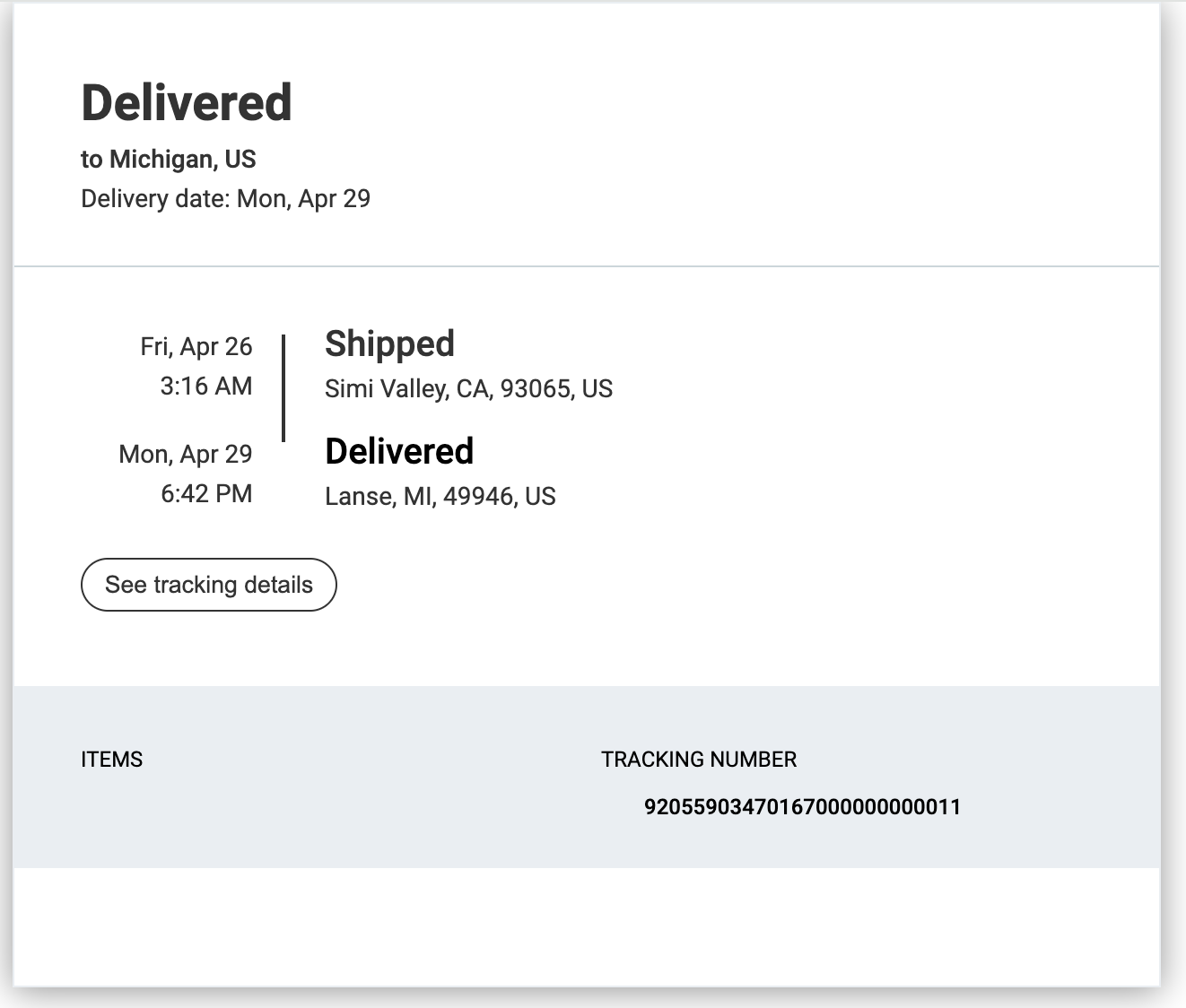Click the 'Delivery date: Mon, Apr 29' line

pos(225,198)
